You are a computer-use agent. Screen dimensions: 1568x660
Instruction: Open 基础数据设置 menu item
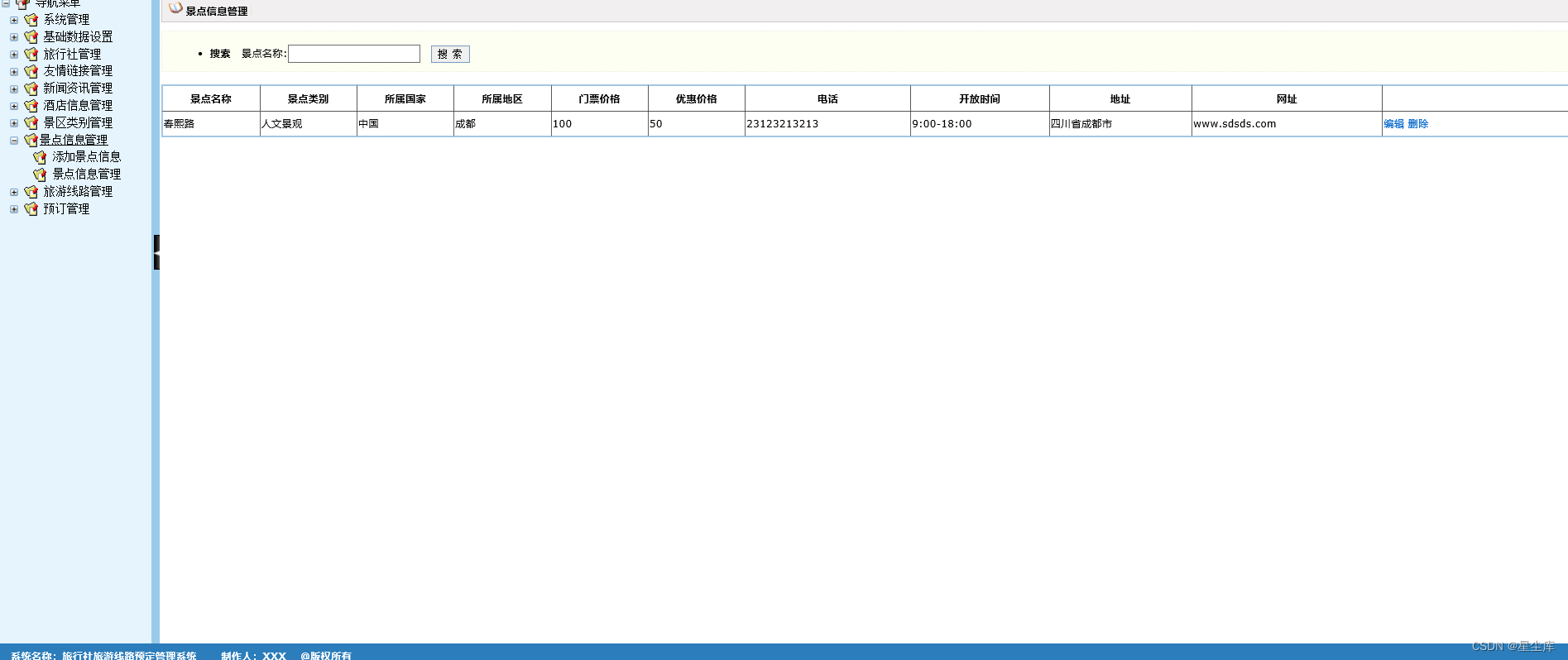click(78, 37)
